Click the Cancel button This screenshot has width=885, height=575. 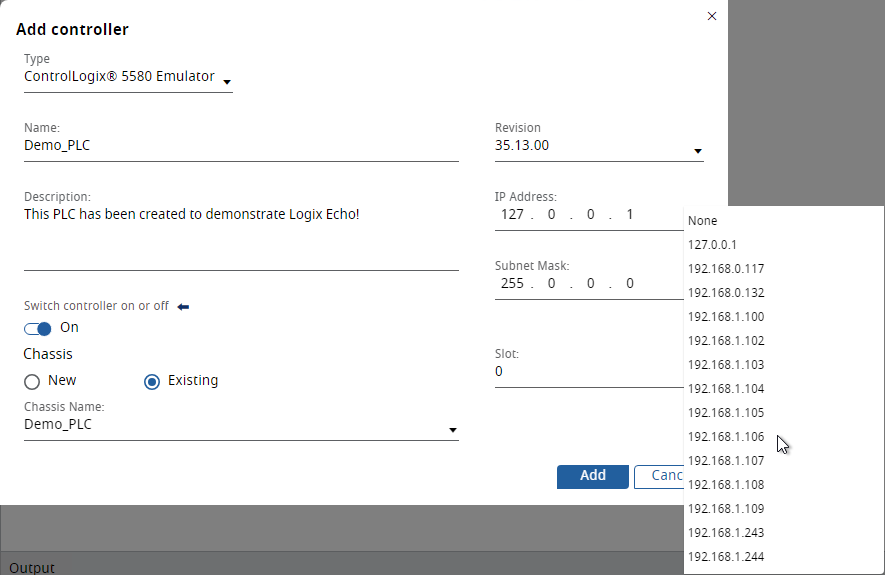[x=659, y=477]
